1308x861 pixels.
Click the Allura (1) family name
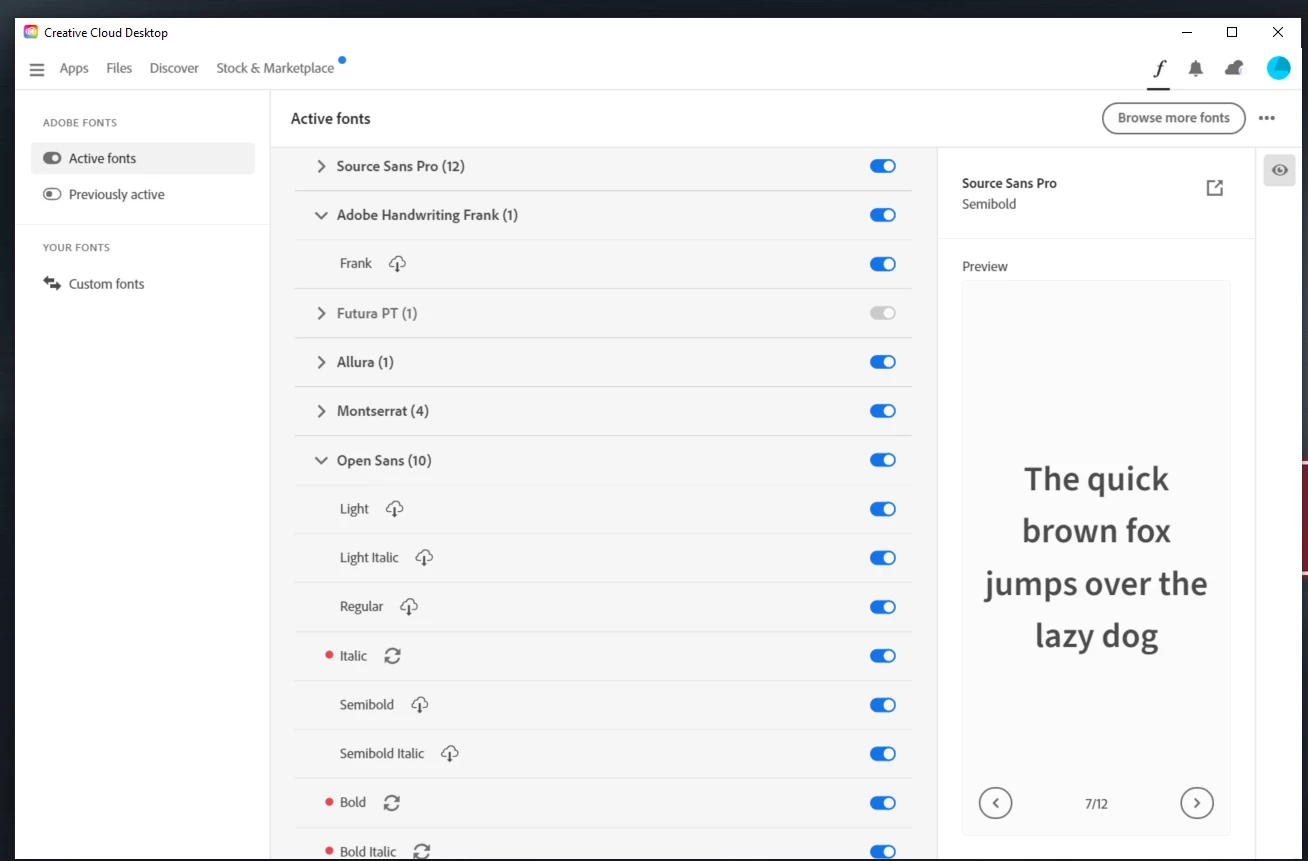pyautogui.click(x=365, y=362)
